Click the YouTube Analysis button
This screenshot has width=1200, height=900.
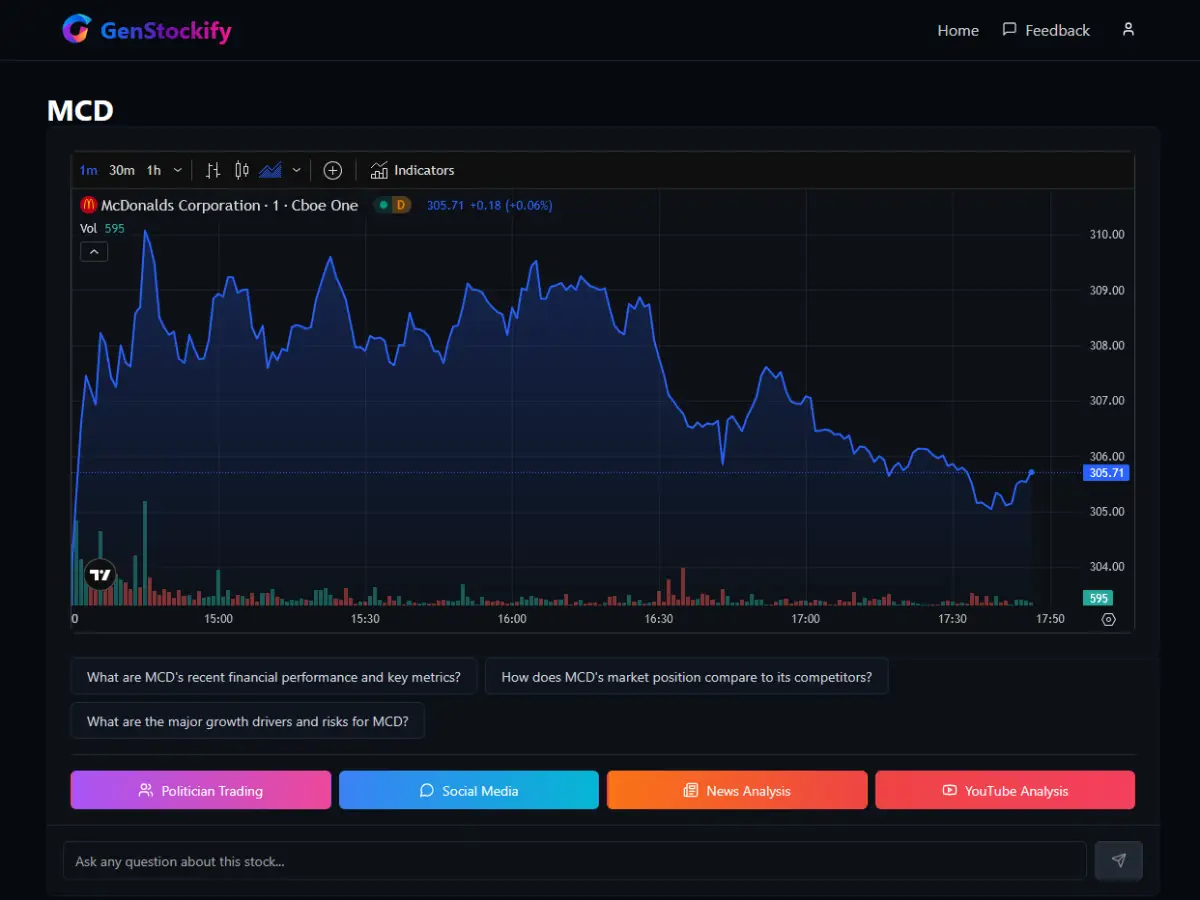point(1004,790)
